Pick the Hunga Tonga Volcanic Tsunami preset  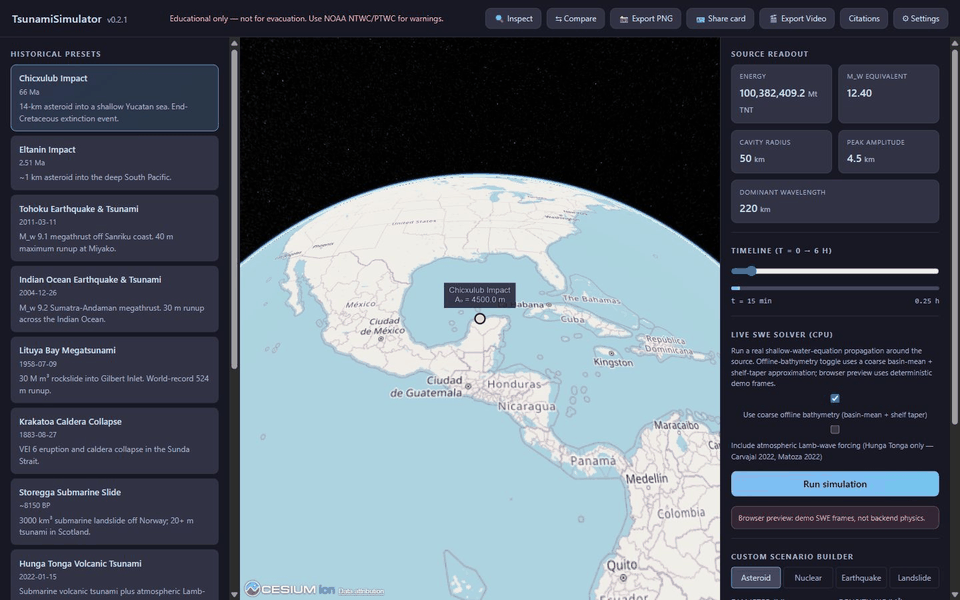pyautogui.click(x=114, y=576)
